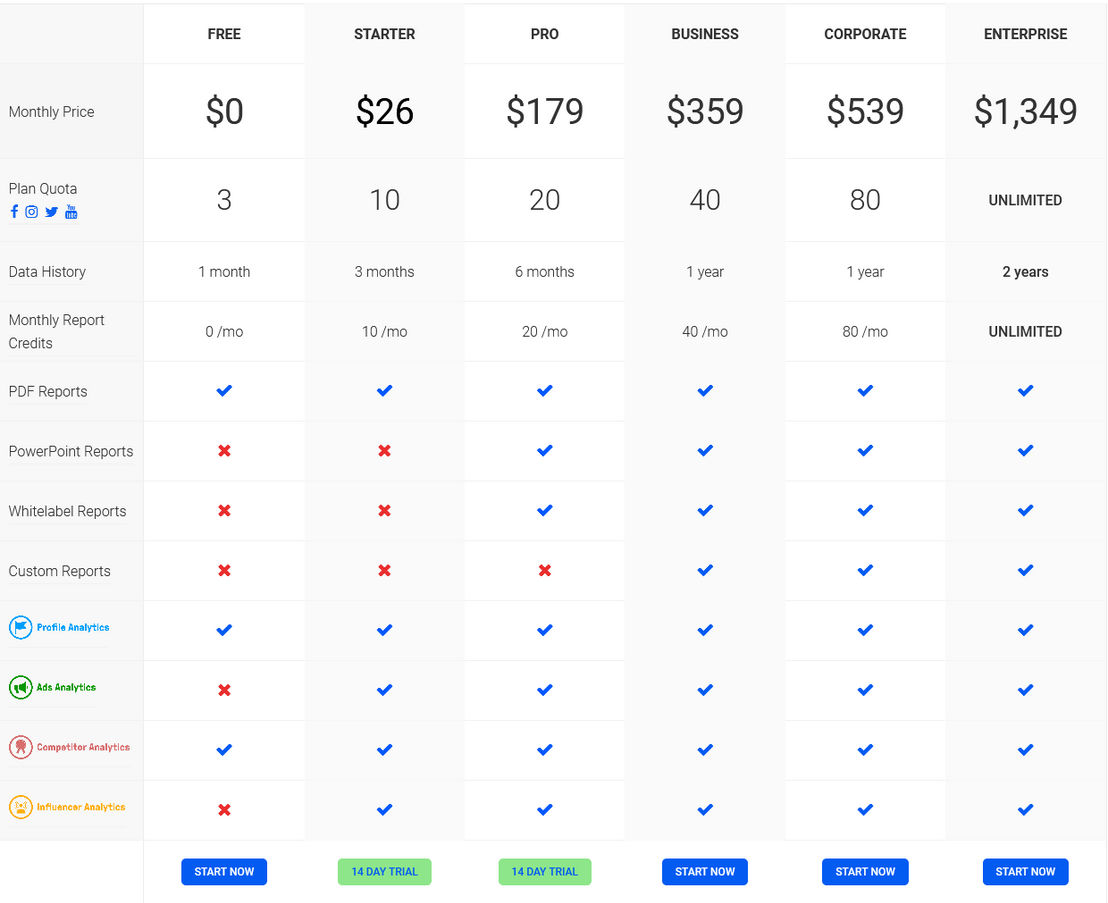The image size is (1108, 903).
Task: Click the $539 monthly price
Action: [865, 112]
